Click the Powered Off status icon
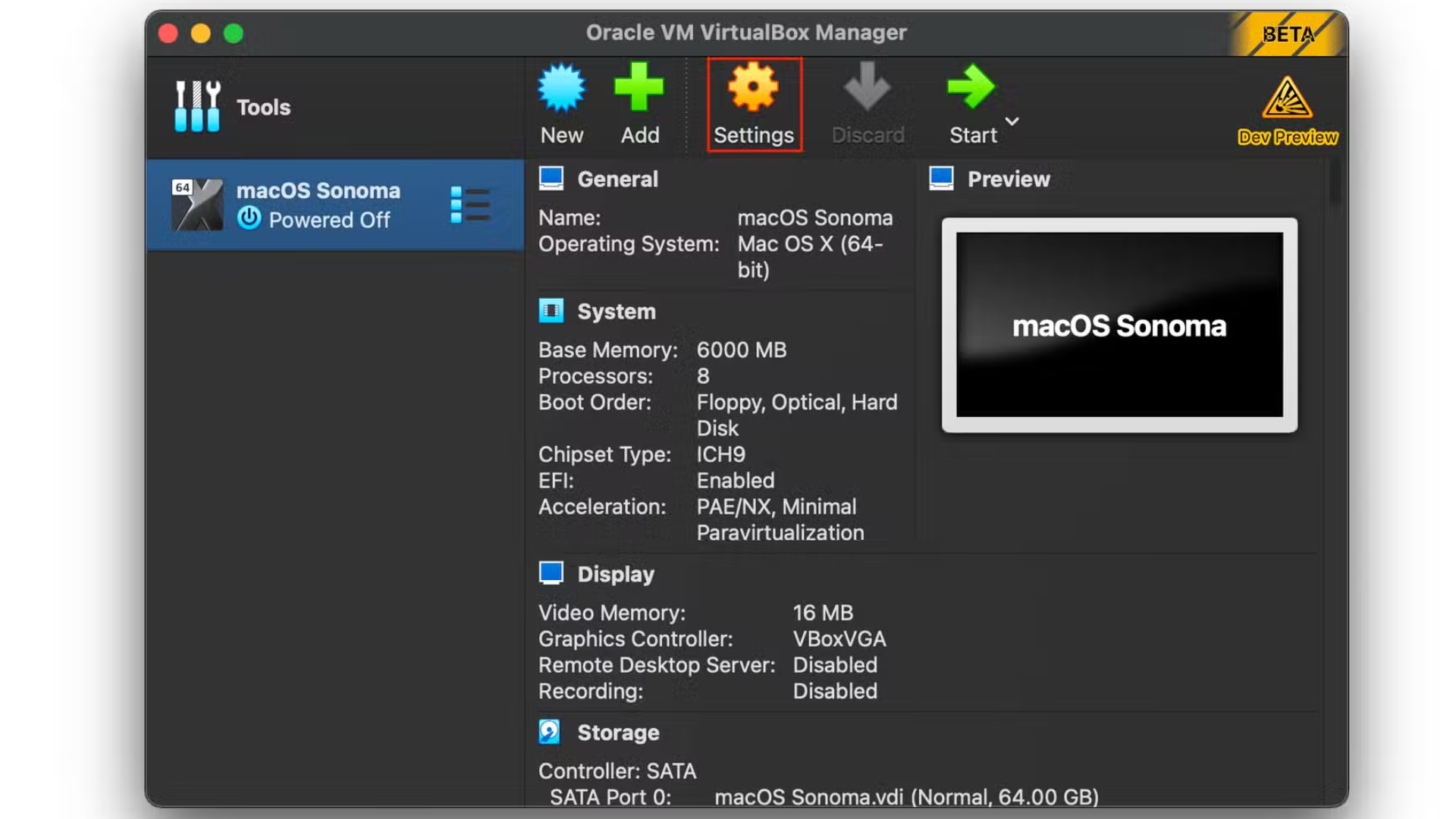Viewport: 1456px width, 819px height. tap(249, 218)
